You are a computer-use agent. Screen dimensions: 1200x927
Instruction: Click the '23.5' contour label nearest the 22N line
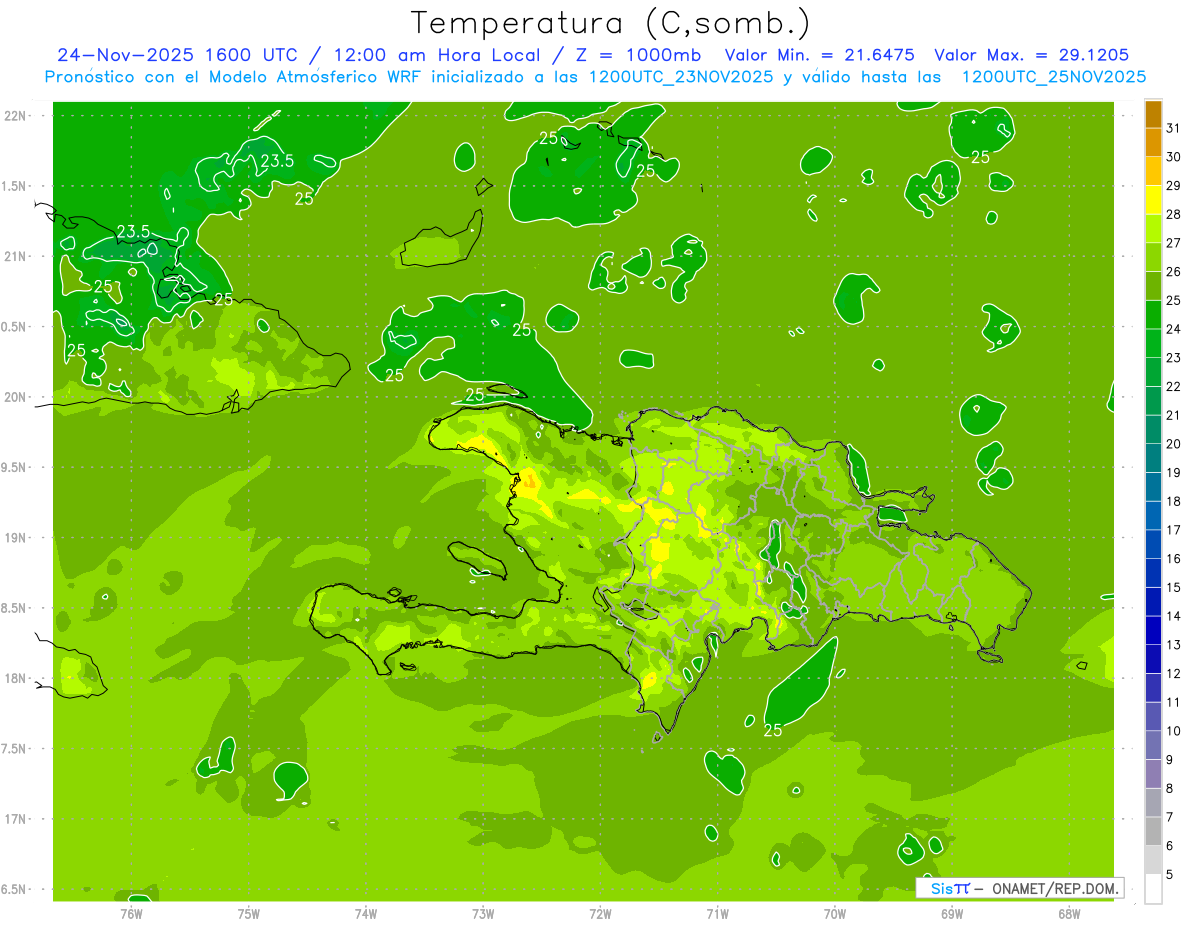coord(277,161)
